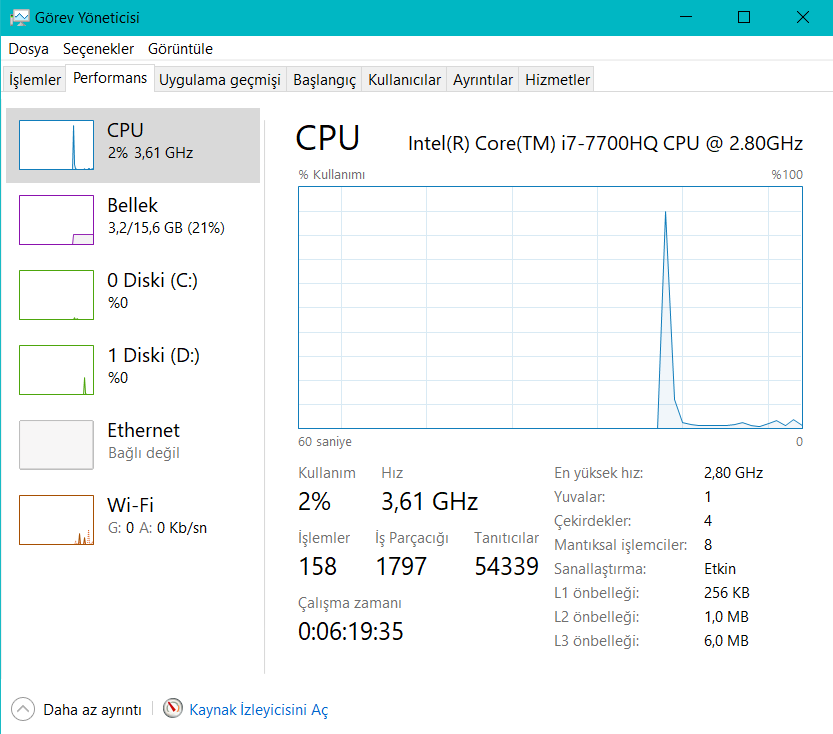Click the % Kullanımı graph label

tap(332, 175)
